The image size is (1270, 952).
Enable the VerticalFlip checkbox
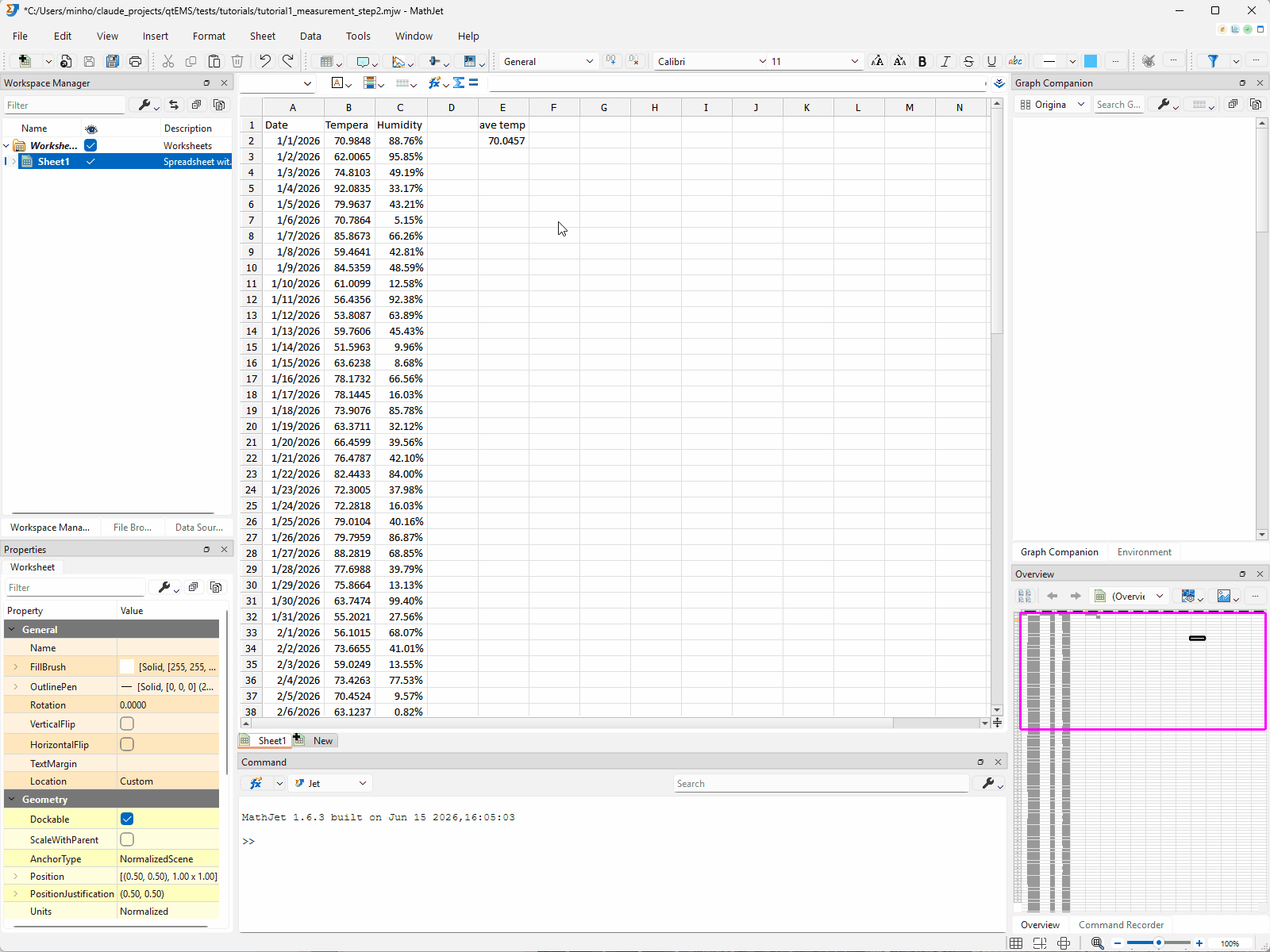127,724
